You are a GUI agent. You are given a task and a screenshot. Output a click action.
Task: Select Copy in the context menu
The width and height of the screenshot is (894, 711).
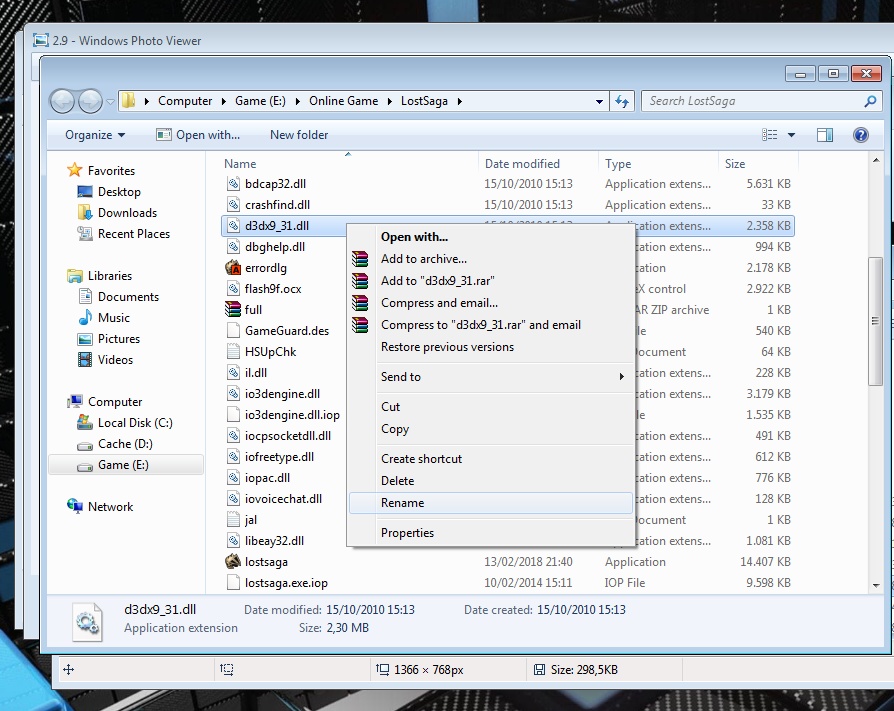(x=490, y=429)
